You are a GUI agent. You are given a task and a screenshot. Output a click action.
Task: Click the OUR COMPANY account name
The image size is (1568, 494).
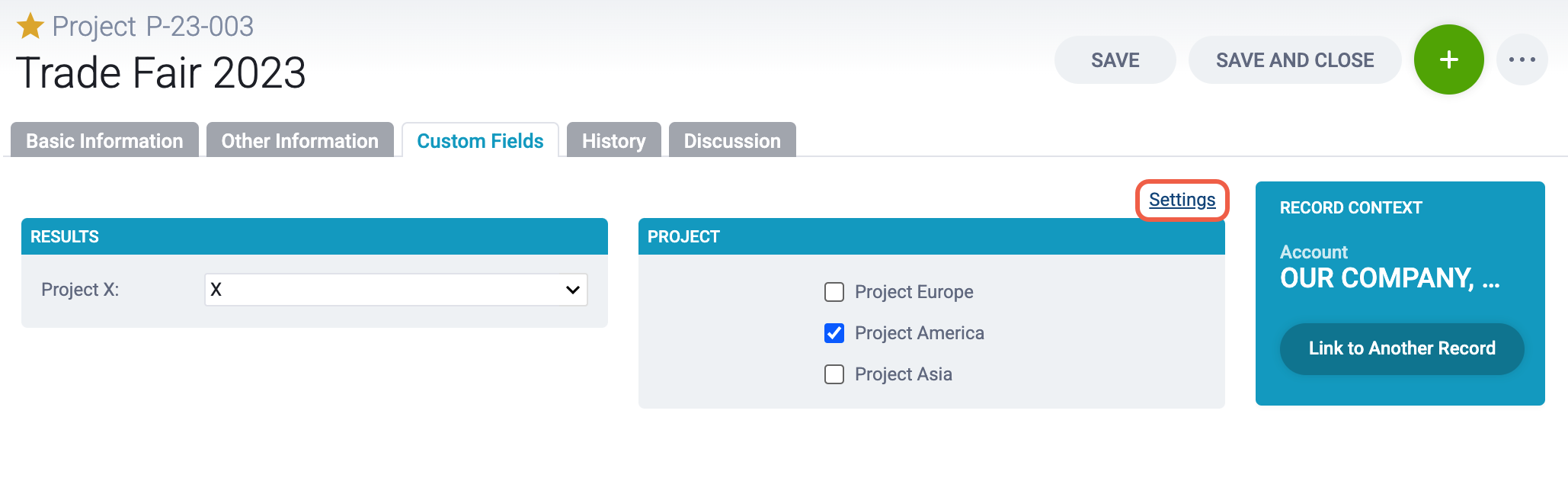point(1390,278)
